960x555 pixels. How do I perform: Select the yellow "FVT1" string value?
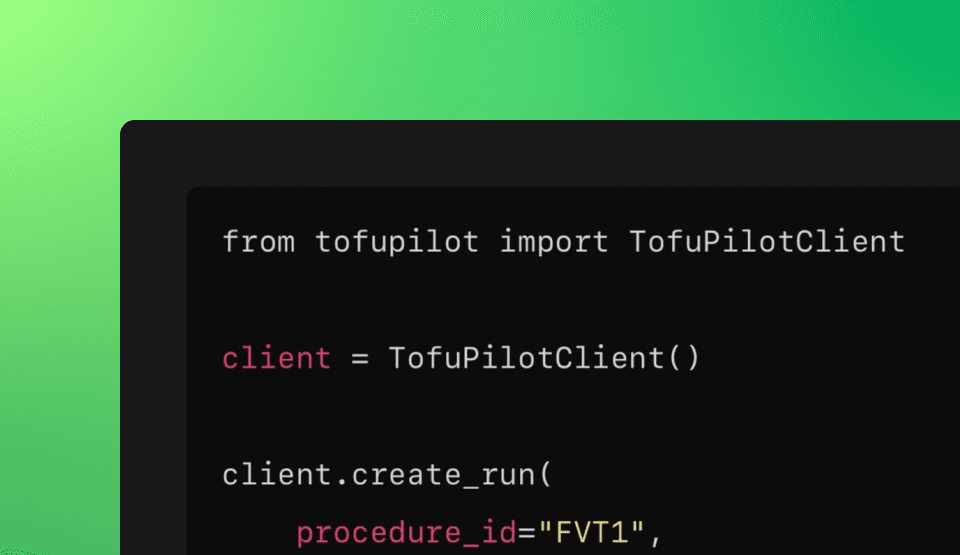click(591, 532)
